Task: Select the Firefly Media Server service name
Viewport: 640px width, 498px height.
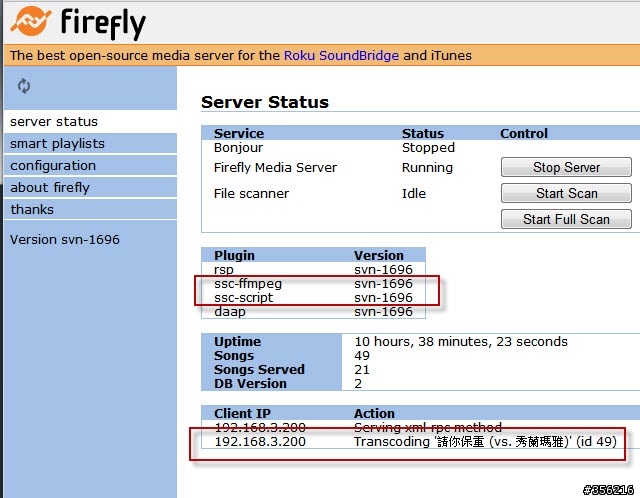Action: [x=275, y=168]
